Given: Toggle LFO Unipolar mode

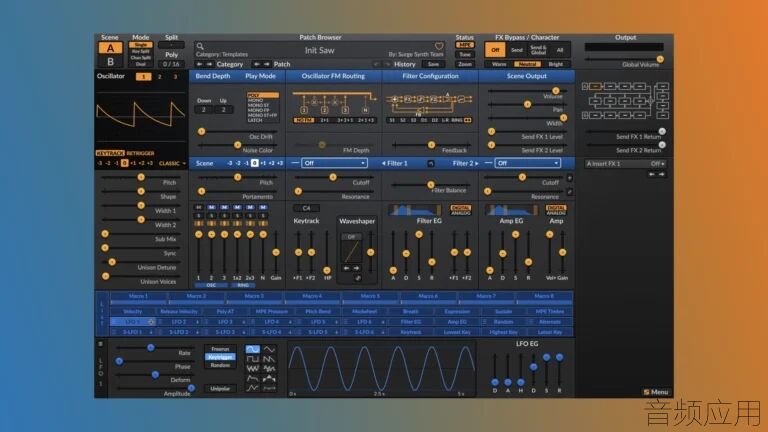Looking at the screenshot, I should 220,388.
